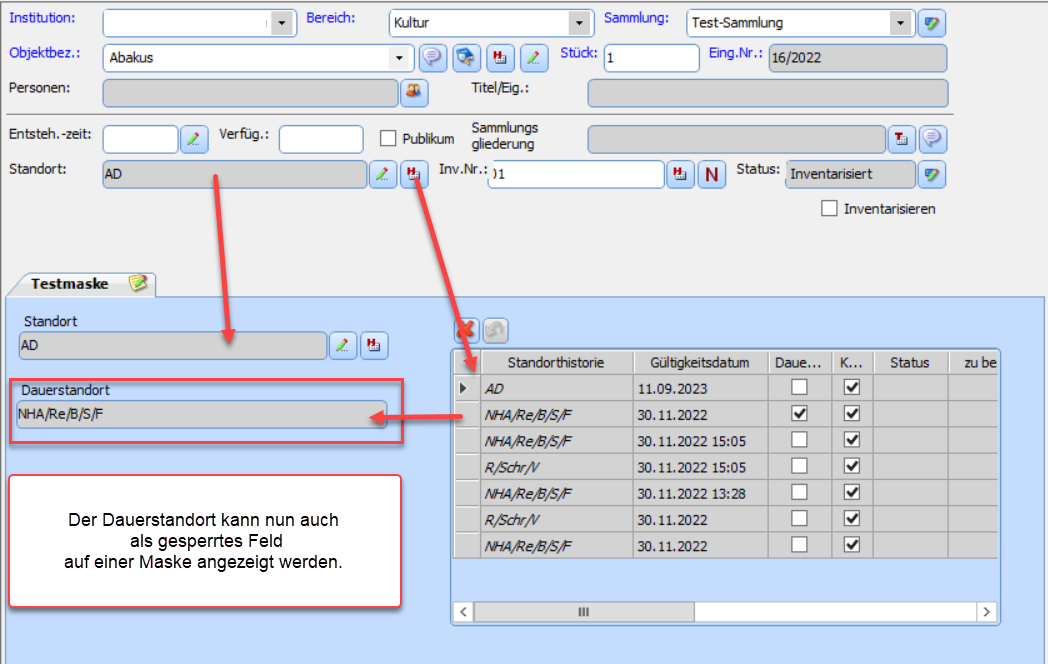
Task: Toggle the Publikum checkbox
Action: [x=388, y=138]
